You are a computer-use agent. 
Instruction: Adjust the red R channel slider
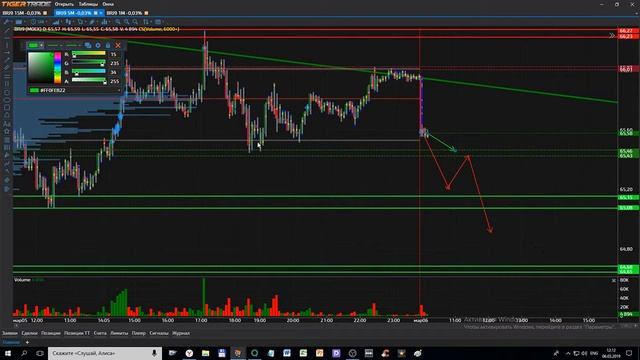point(89,54)
